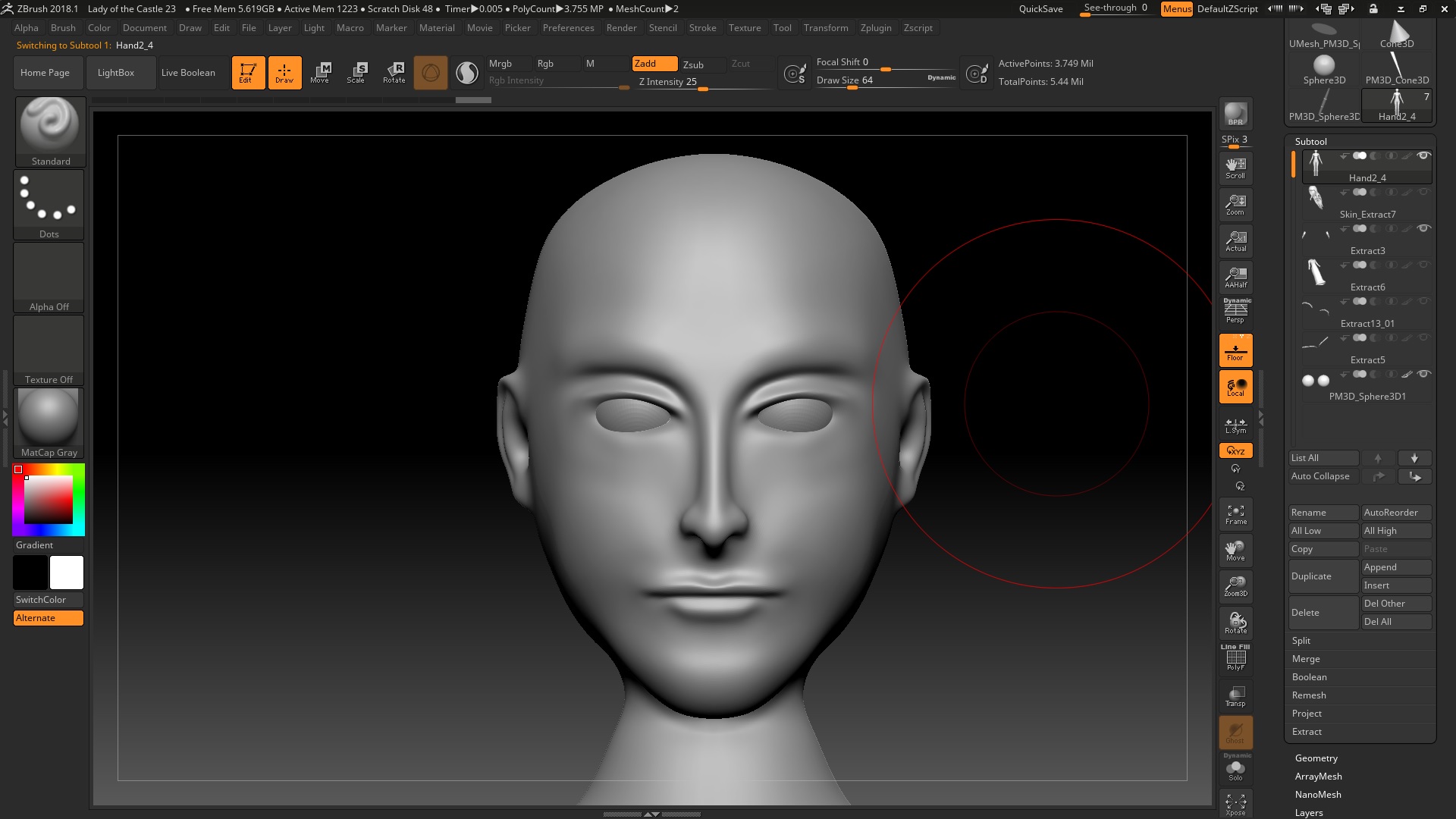Screen dimensions: 1456x819
Task: Click the main color picker square
Action: pyautogui.click(x=49, y=500)
